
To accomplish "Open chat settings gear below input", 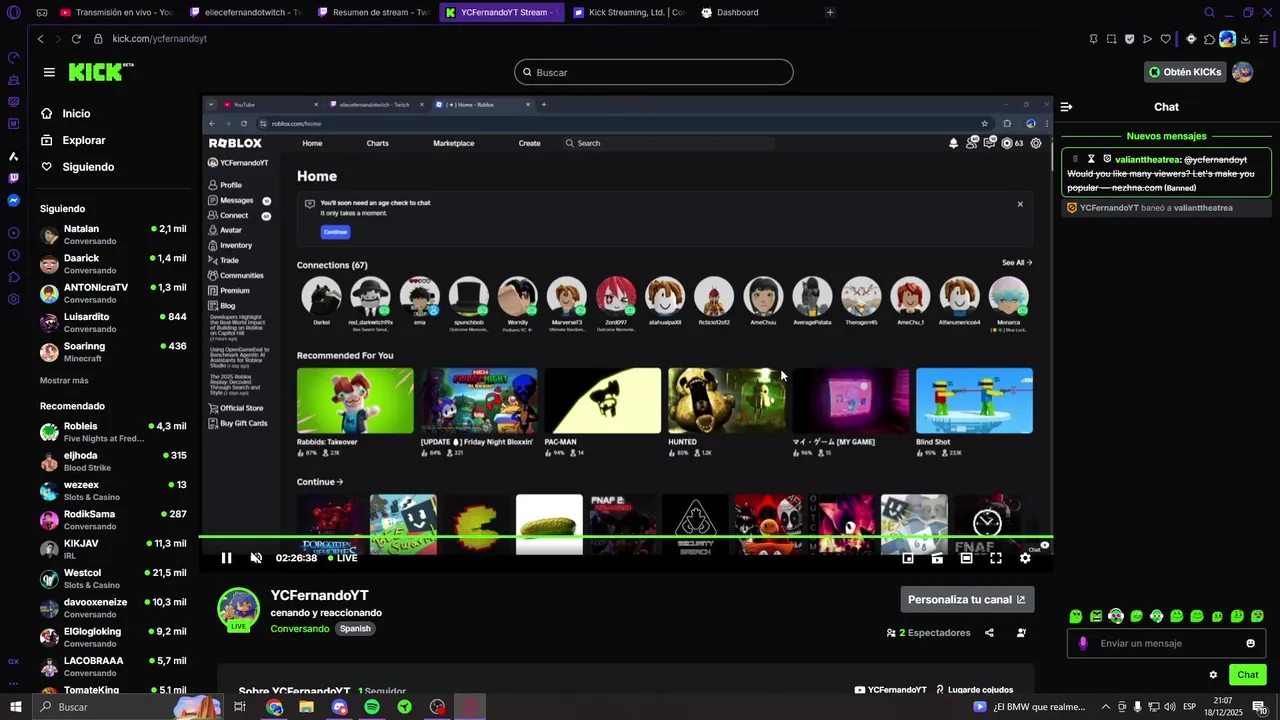I will click(x=1213, y=675).
